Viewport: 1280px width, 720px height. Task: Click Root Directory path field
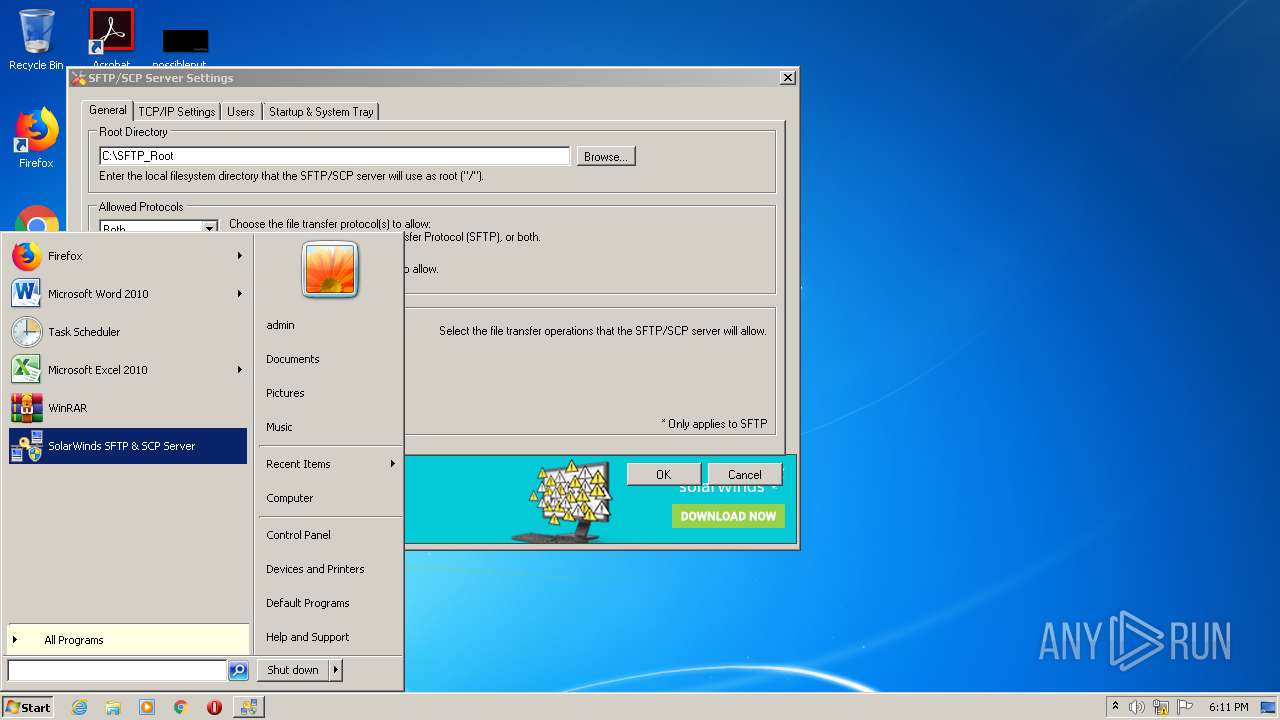tap(334, 156)
